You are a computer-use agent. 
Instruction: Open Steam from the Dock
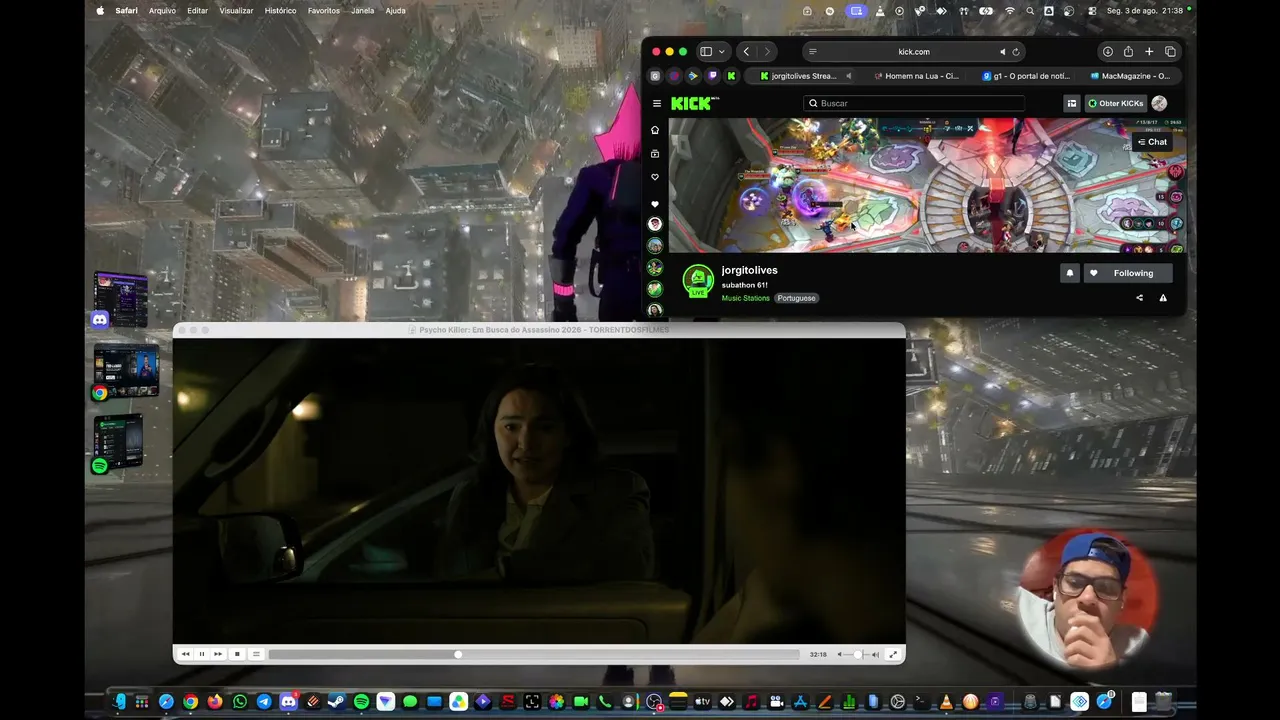[337, 702]
